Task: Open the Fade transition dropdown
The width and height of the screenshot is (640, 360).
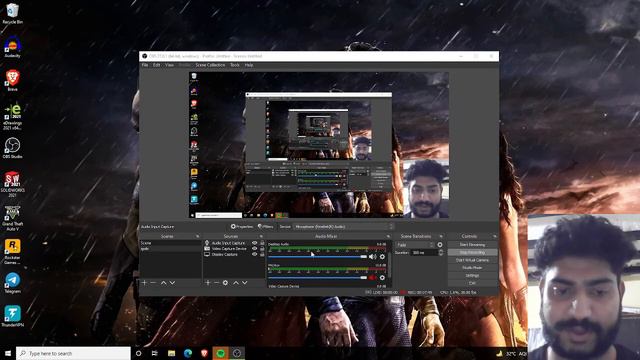Action: [x=415, y=245]
